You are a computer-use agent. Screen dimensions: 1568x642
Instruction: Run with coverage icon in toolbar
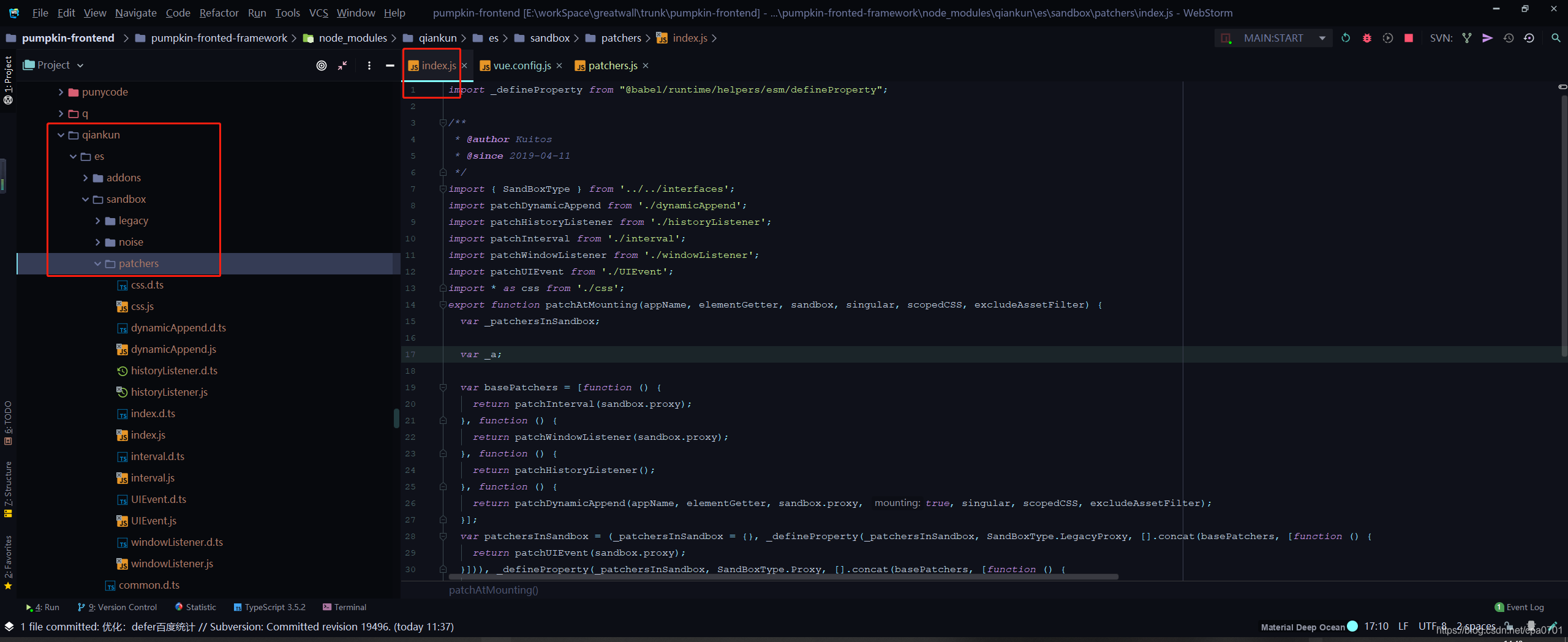pos(1388,38)
